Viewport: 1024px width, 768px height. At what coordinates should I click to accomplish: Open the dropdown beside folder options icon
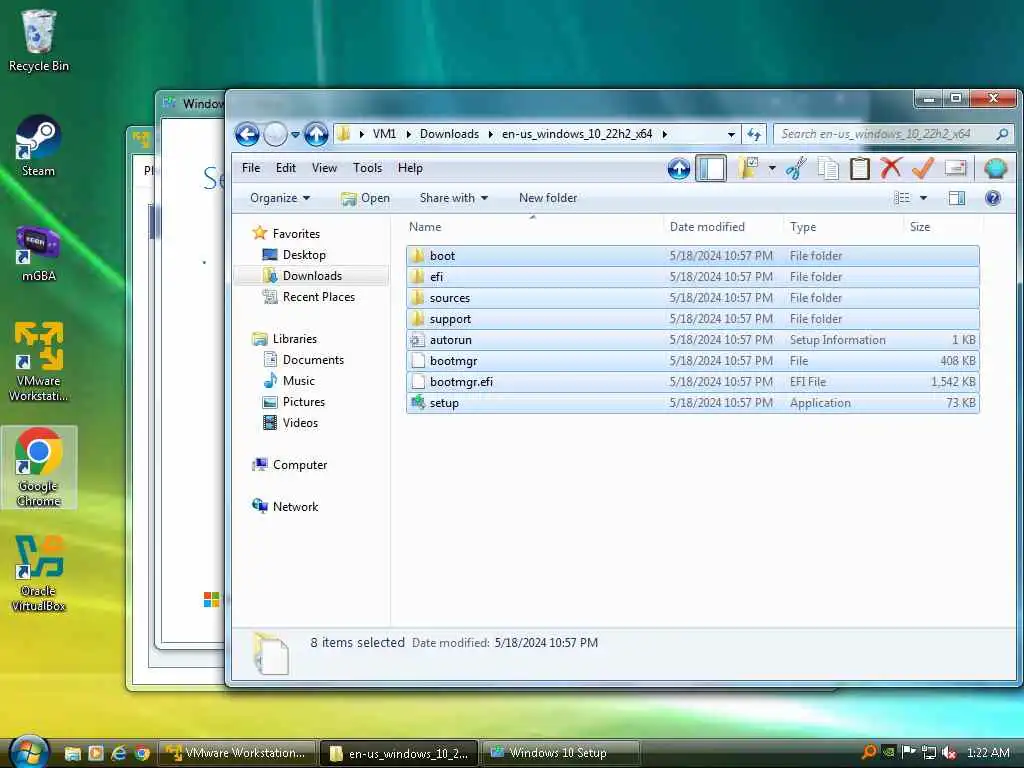click(x=772, y=168)
